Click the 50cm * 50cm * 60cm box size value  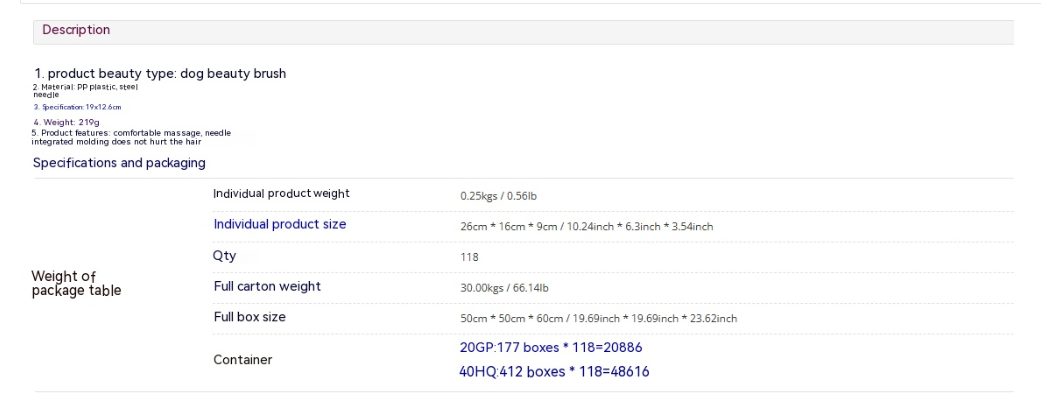pos(598,319)
